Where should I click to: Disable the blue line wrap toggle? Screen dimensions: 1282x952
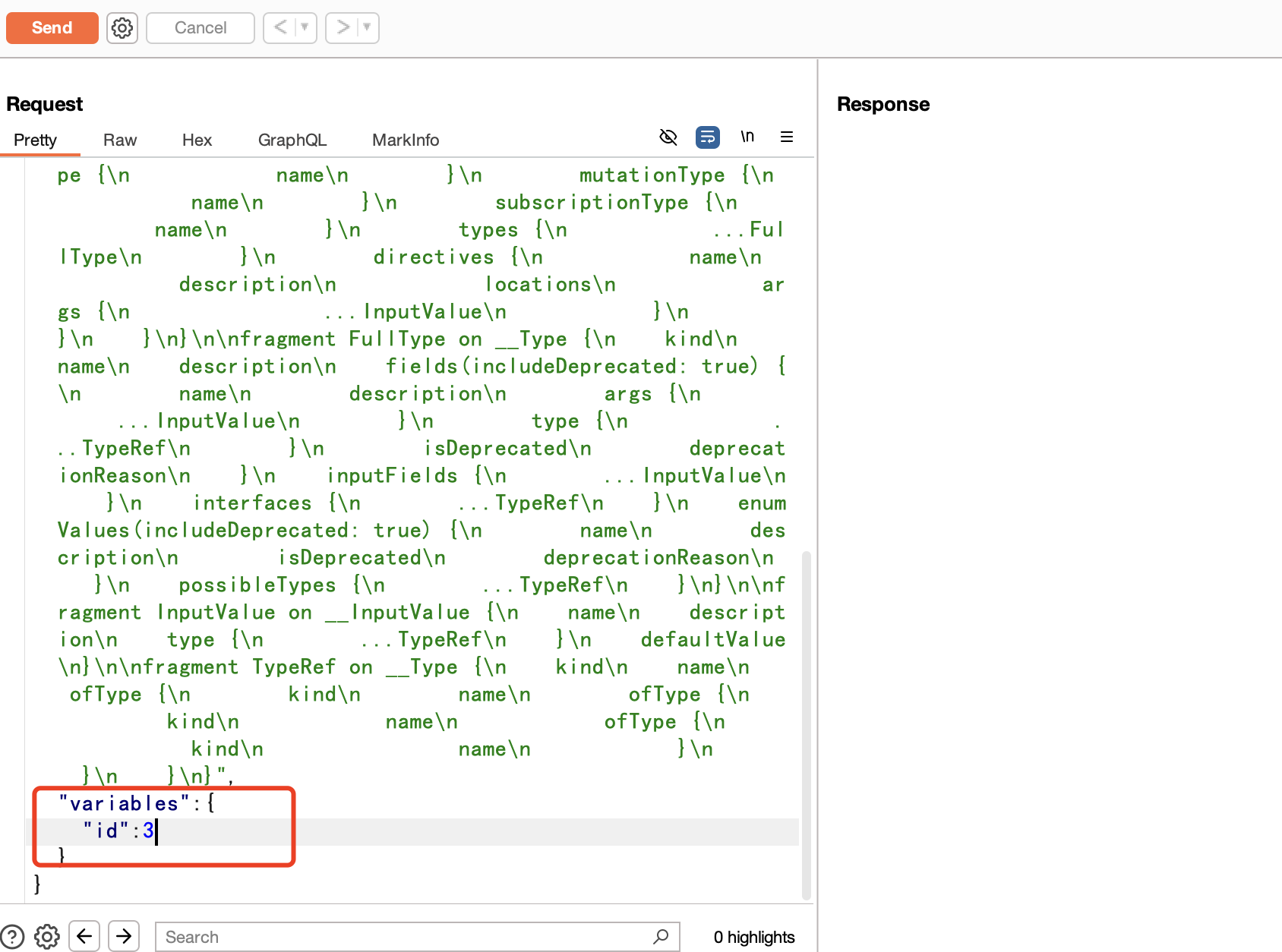pyautogui.click(x=707, y=137)
